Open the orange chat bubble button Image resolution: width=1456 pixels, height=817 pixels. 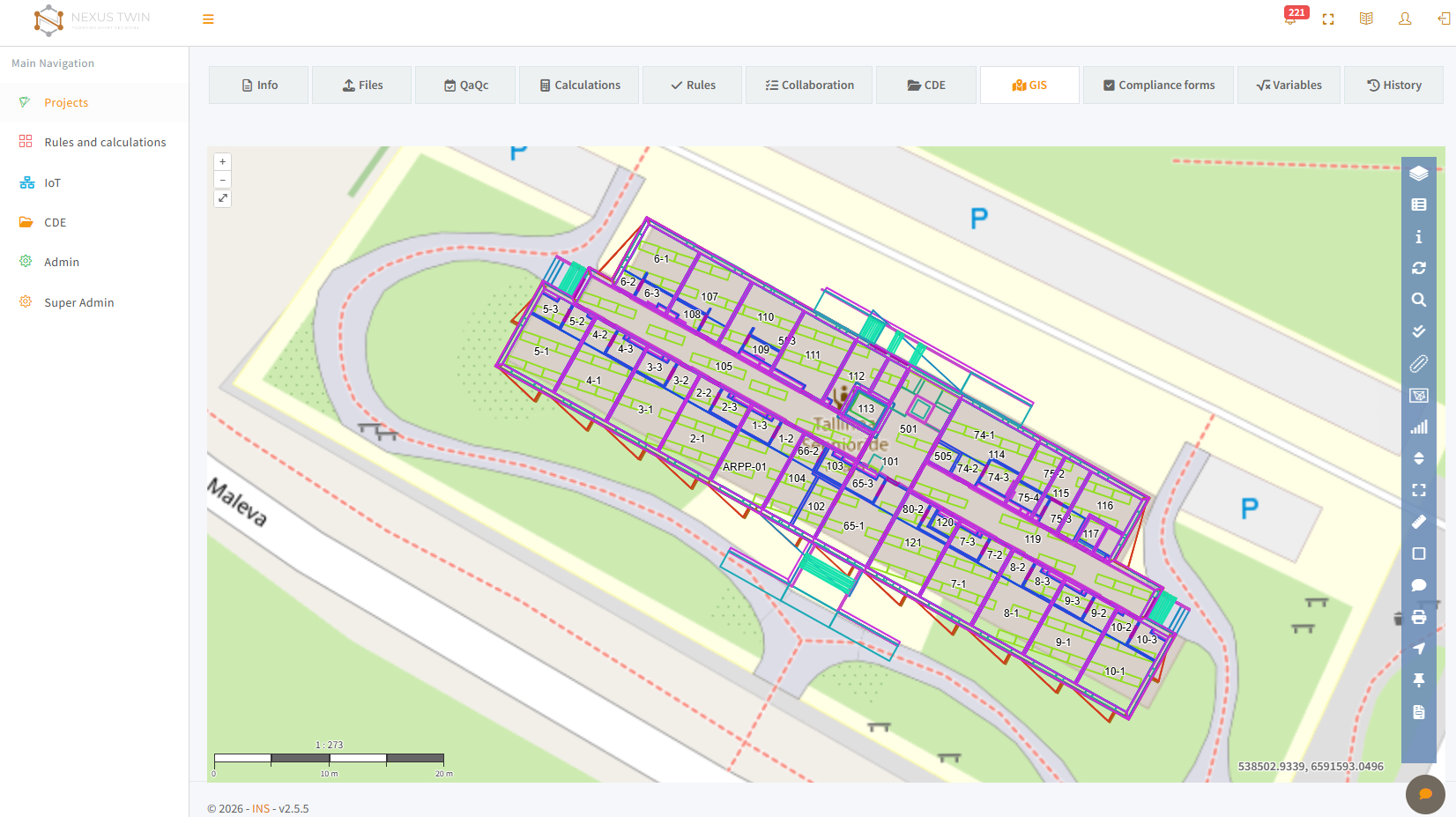coord(1425,794)
